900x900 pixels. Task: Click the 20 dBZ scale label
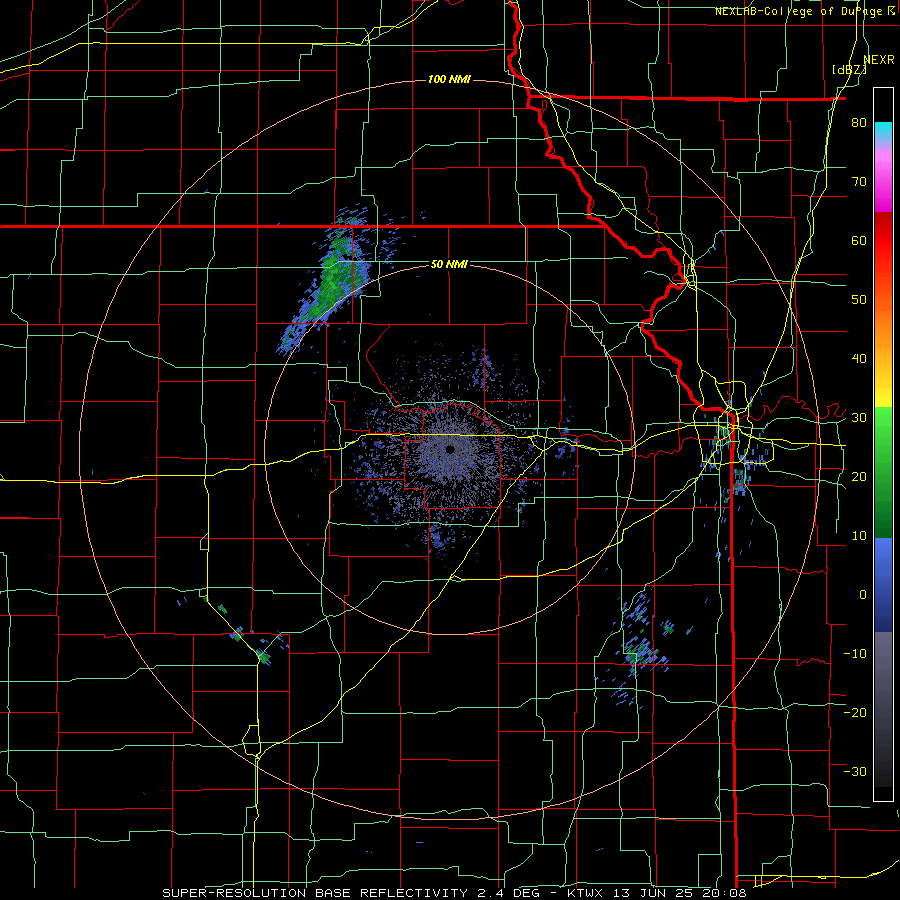pyautogui.click(x=859, y=476)
